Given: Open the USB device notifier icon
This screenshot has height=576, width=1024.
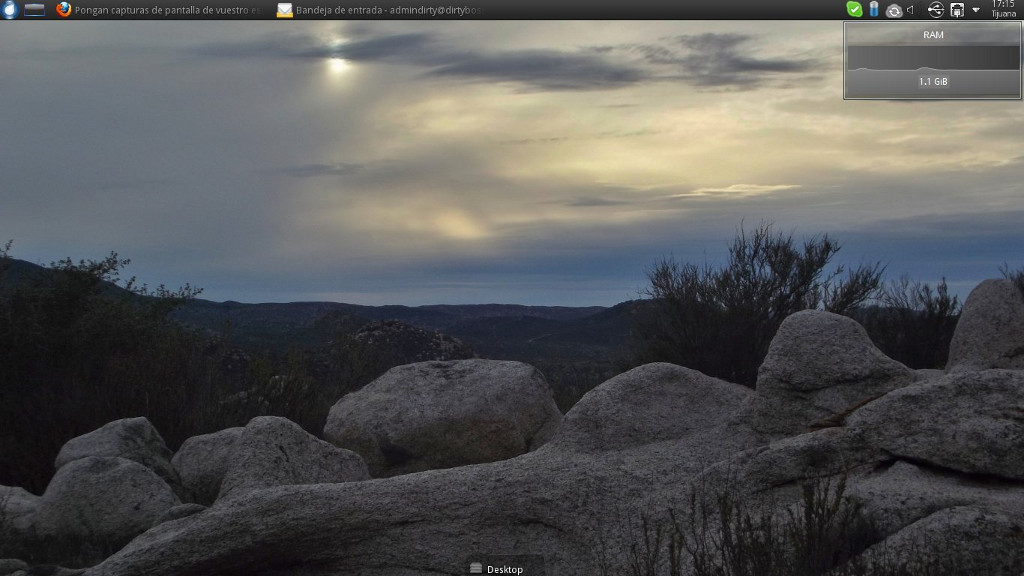Looking at the screenshot, I should 936,10.
